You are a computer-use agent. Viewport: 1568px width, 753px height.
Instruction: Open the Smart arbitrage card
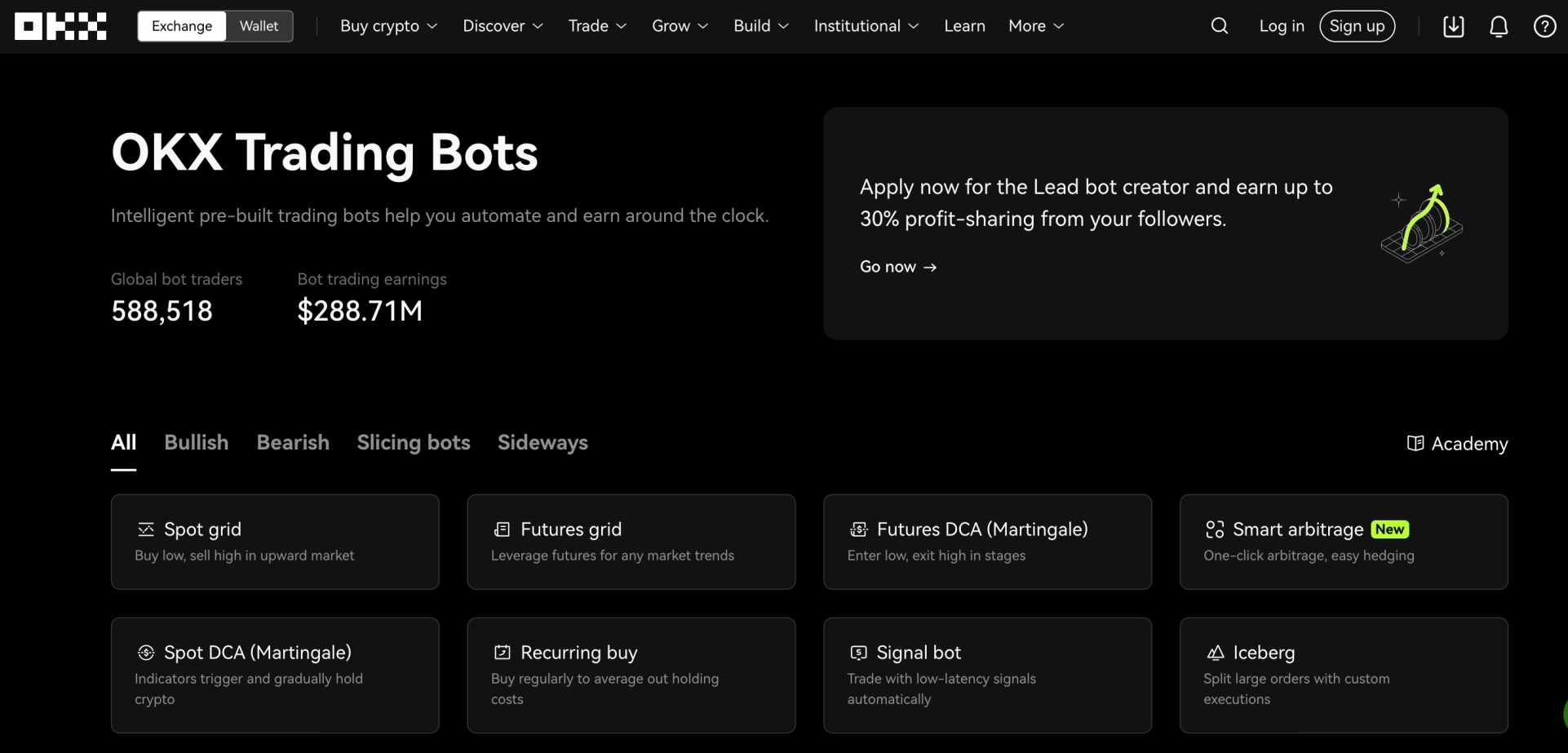(x=1344, y=542)
